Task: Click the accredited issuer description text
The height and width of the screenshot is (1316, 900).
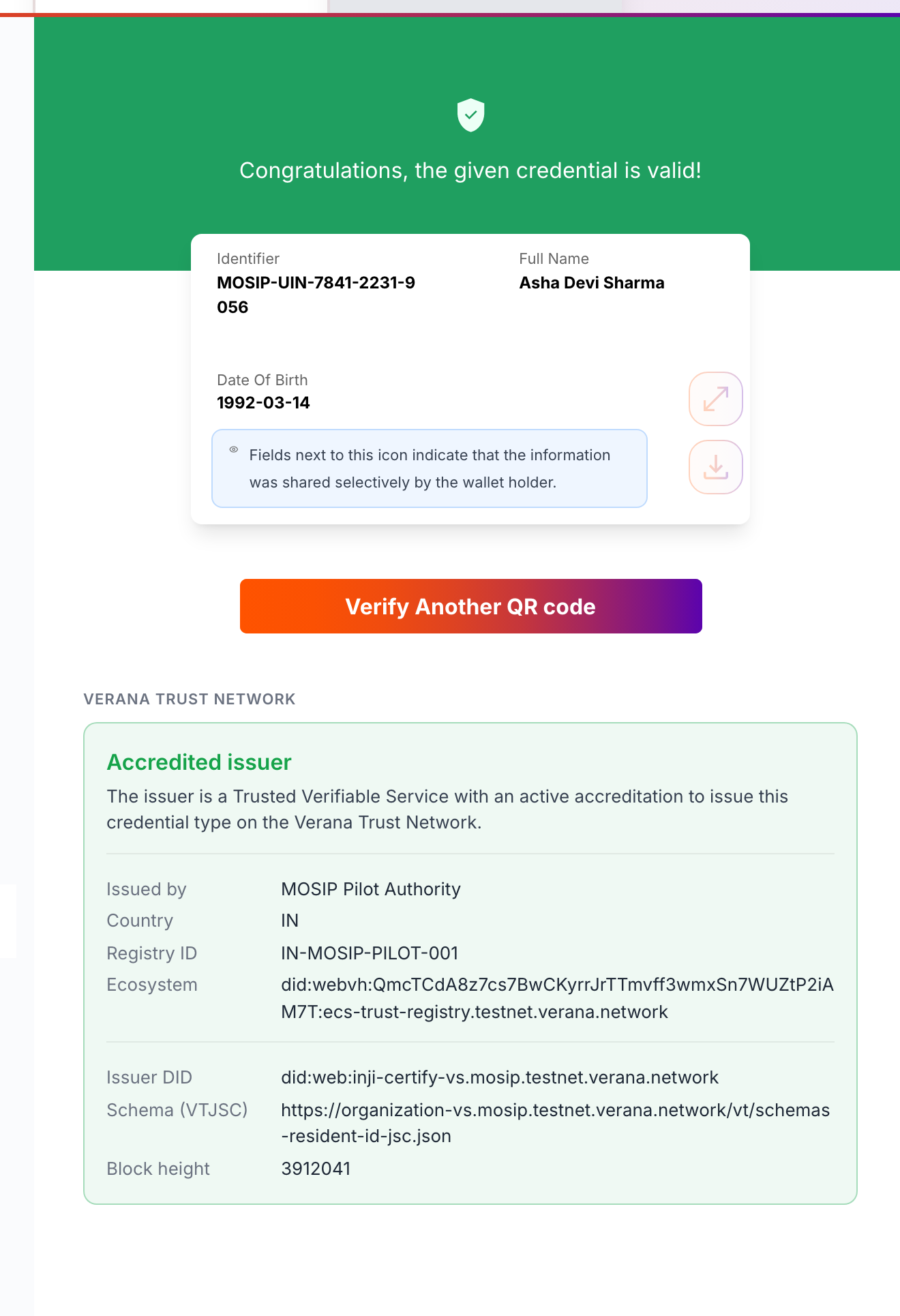Action: (x=447, y=809)
